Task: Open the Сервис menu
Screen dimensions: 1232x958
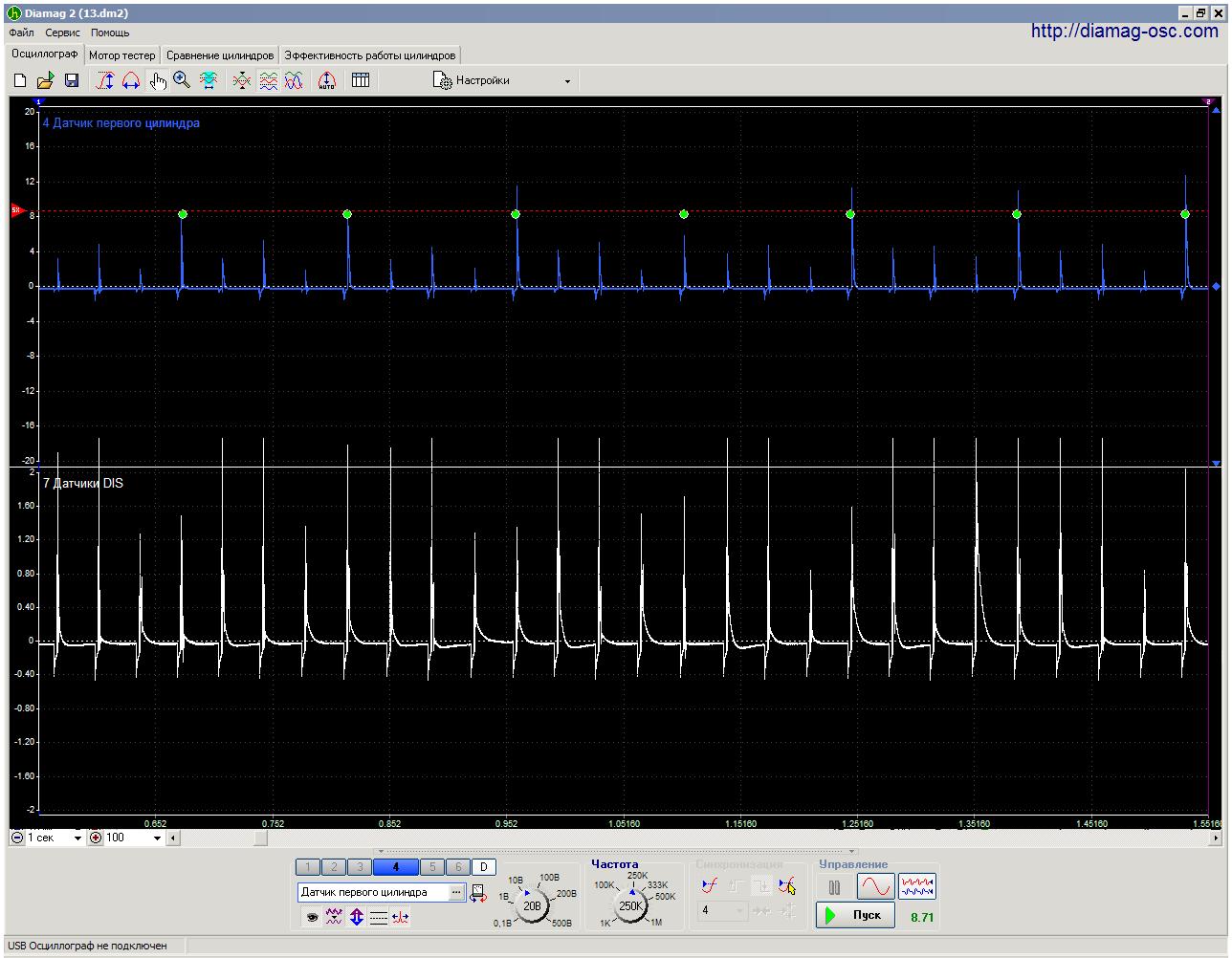Action: point(62,33)
